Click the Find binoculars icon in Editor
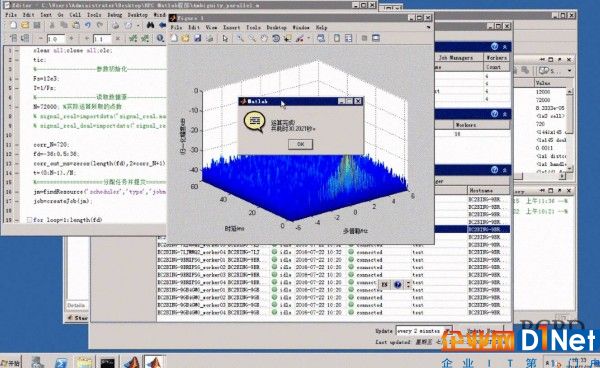Viewport: 600px width, 368px height. [x=150, y=26]
